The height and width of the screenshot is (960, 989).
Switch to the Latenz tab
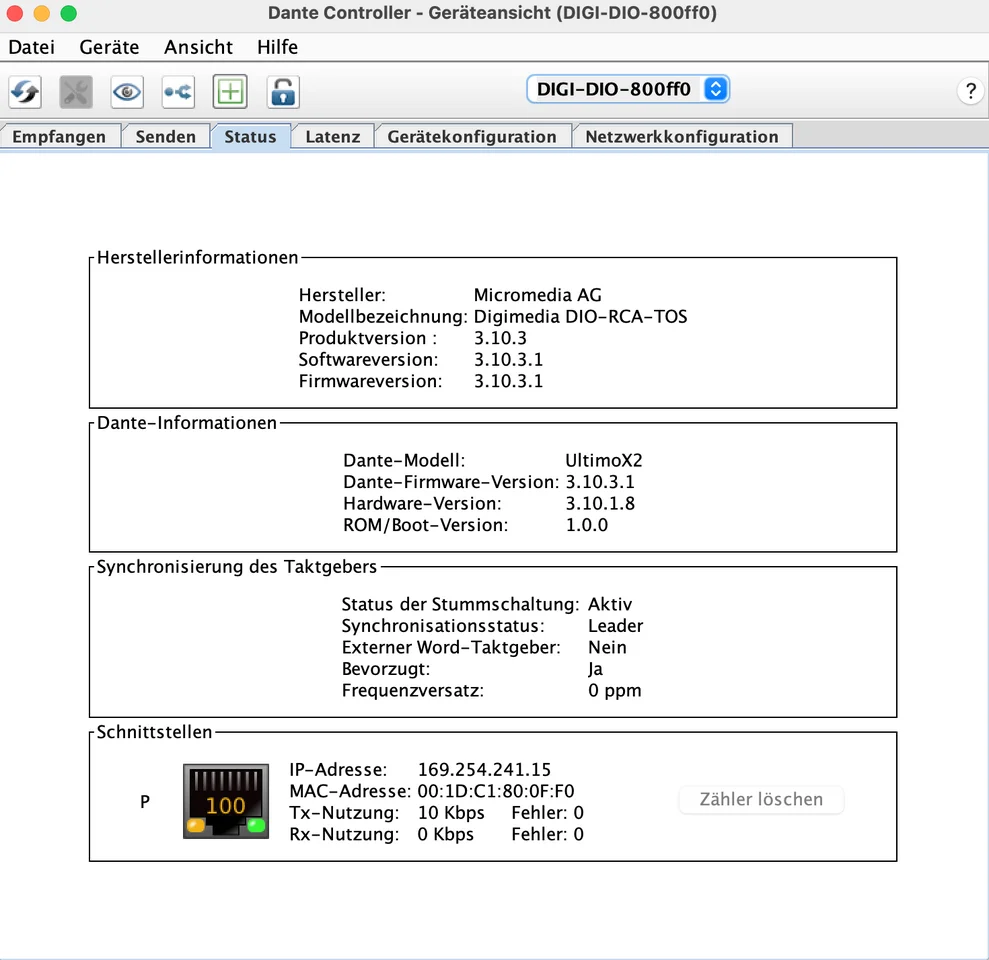pos(332,136)
